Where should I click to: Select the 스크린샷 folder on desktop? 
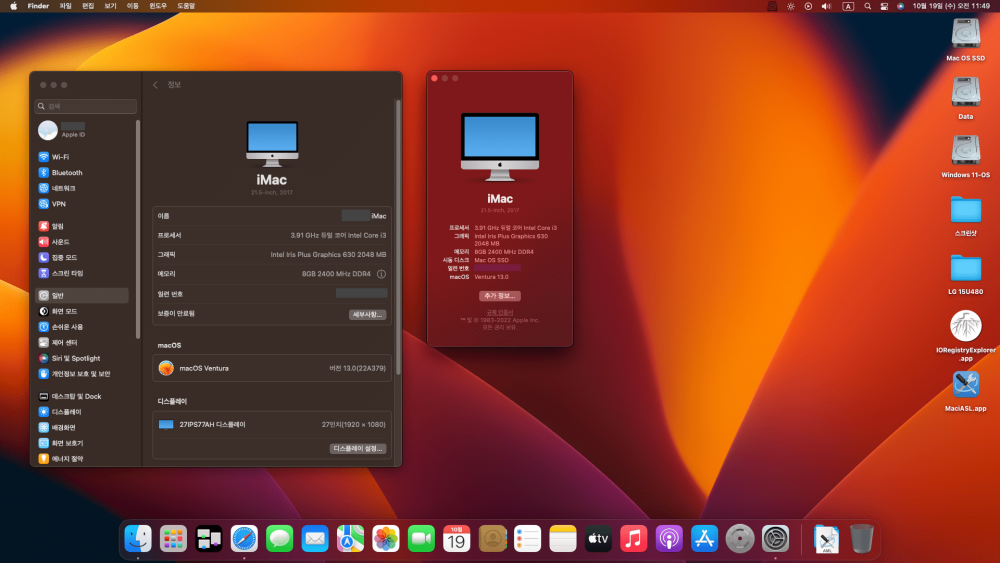(x=966, y=216)
